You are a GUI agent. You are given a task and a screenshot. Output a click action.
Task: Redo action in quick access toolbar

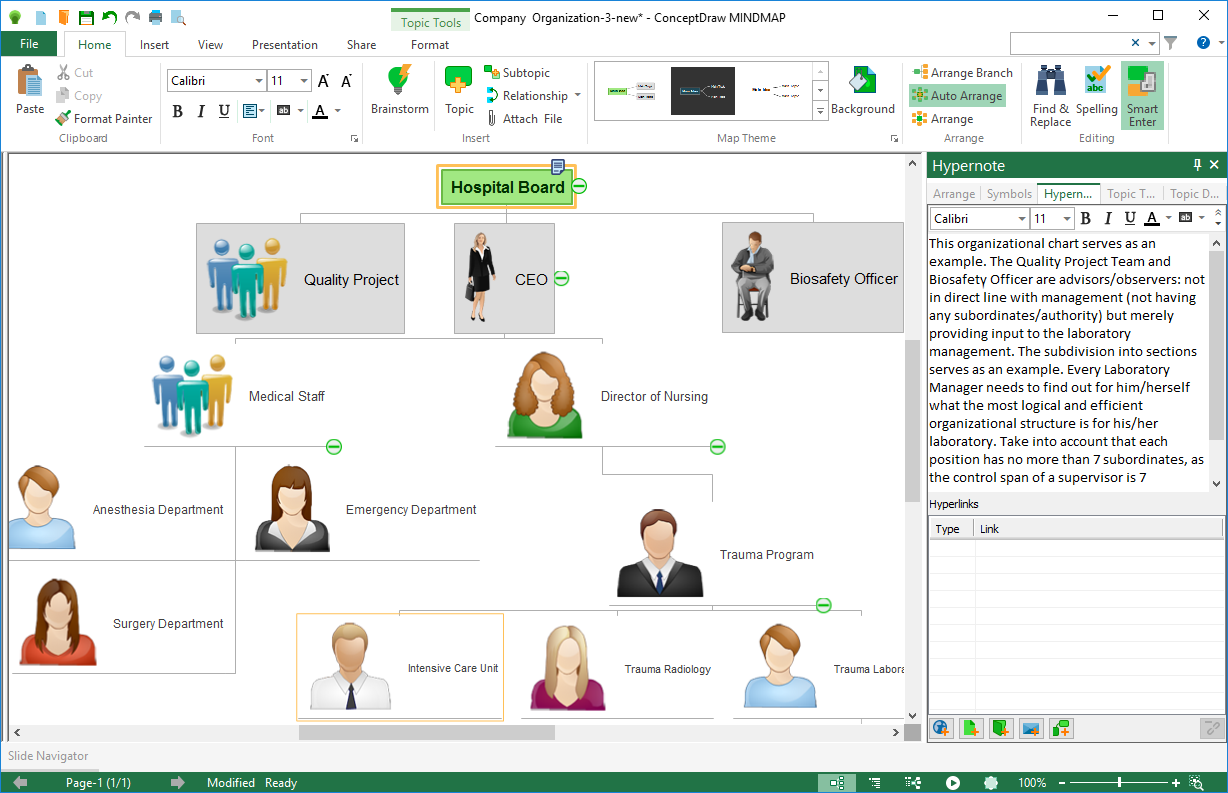(133, 17)
